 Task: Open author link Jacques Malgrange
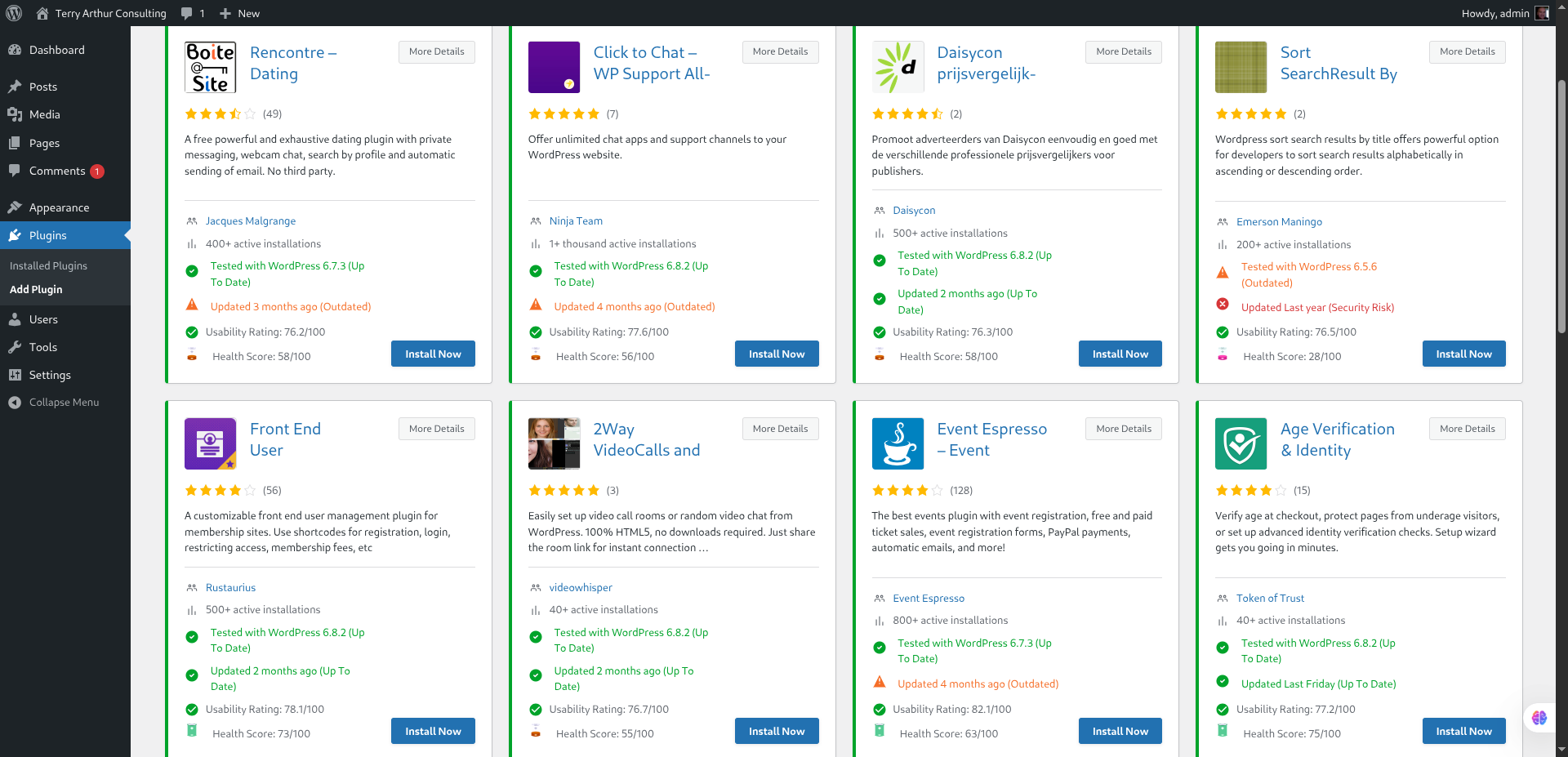tap(251, 221)
